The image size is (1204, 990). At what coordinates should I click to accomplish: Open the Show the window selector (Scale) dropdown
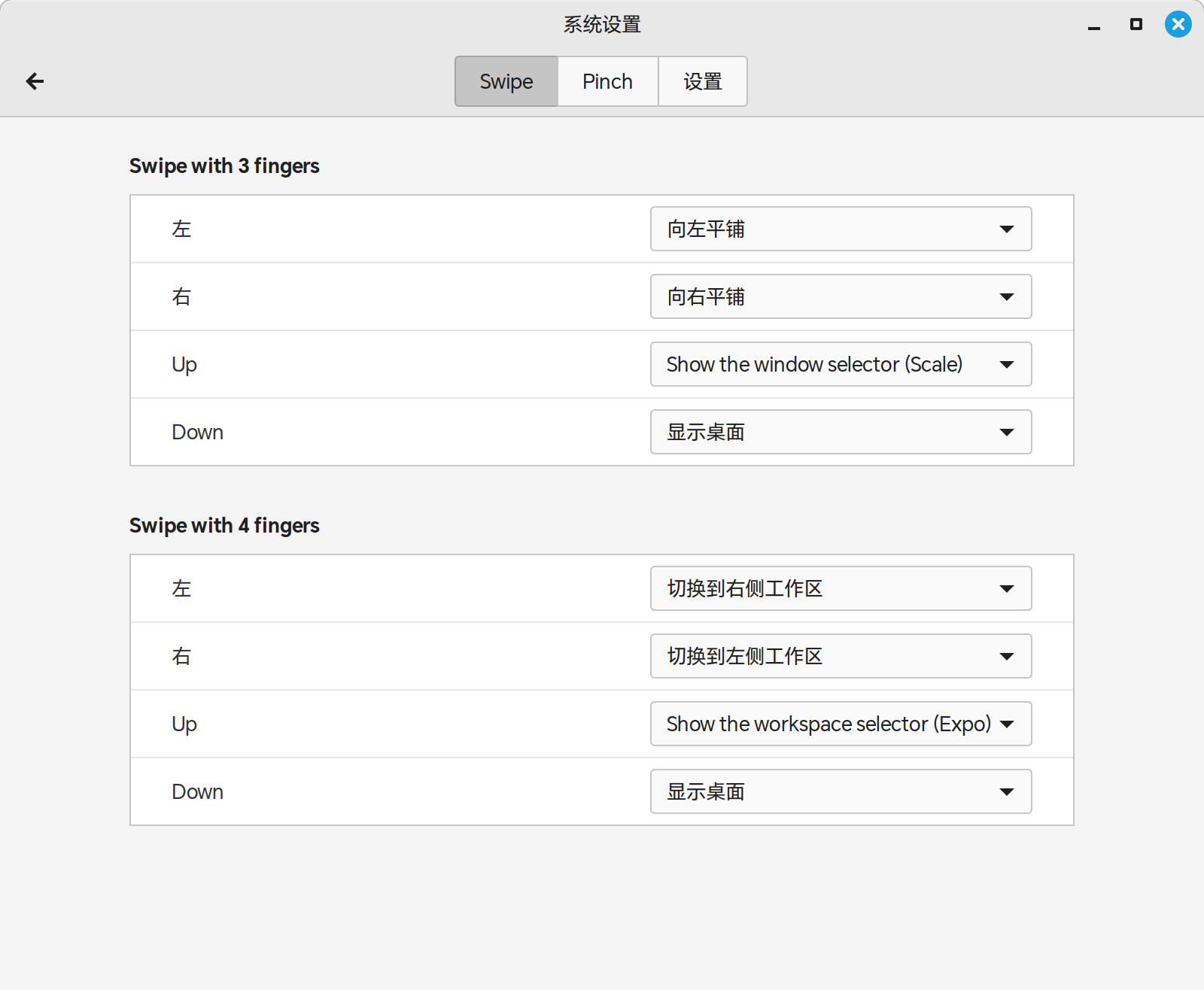(841, 364)
